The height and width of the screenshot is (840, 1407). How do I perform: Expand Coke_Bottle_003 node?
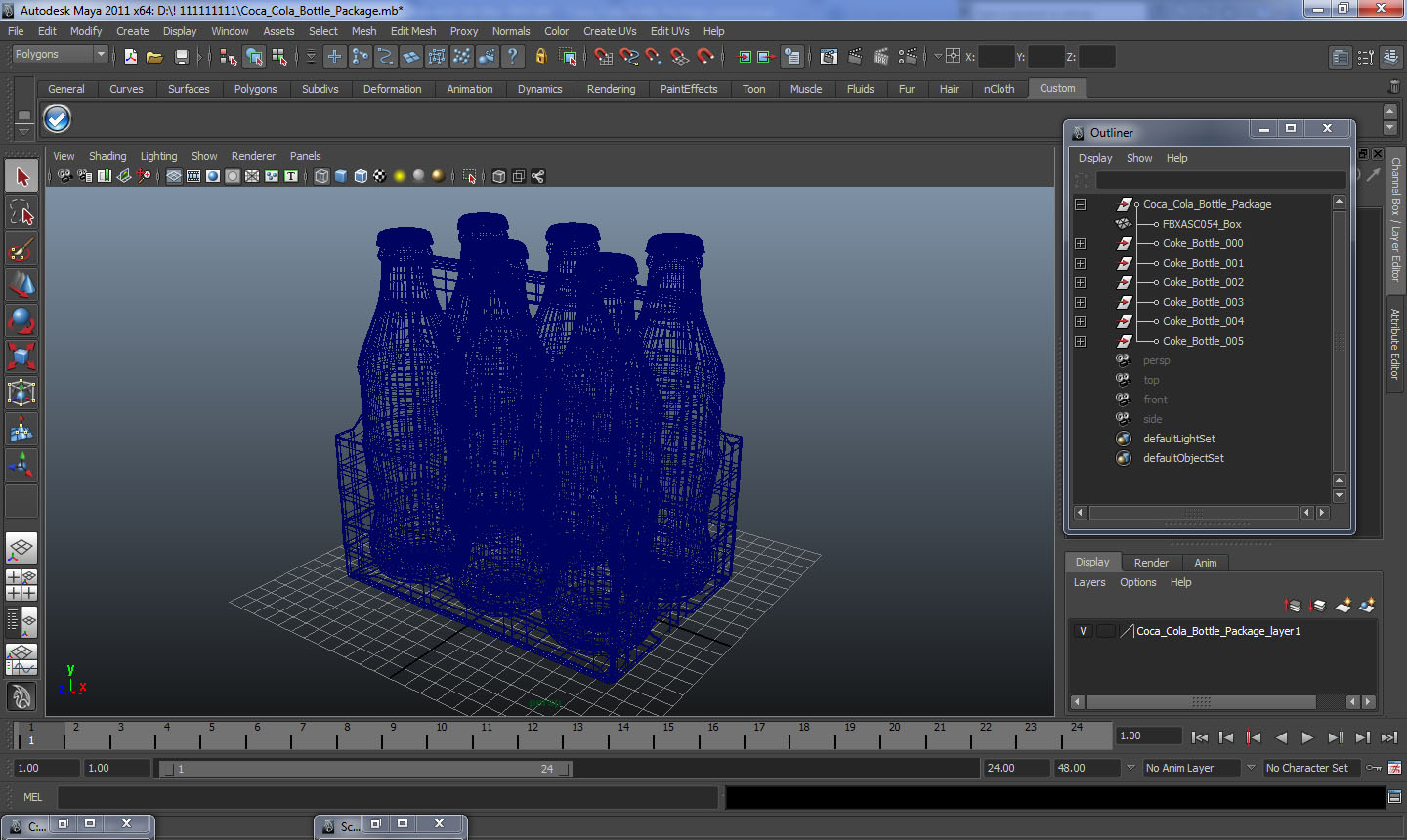(1080, 302)
